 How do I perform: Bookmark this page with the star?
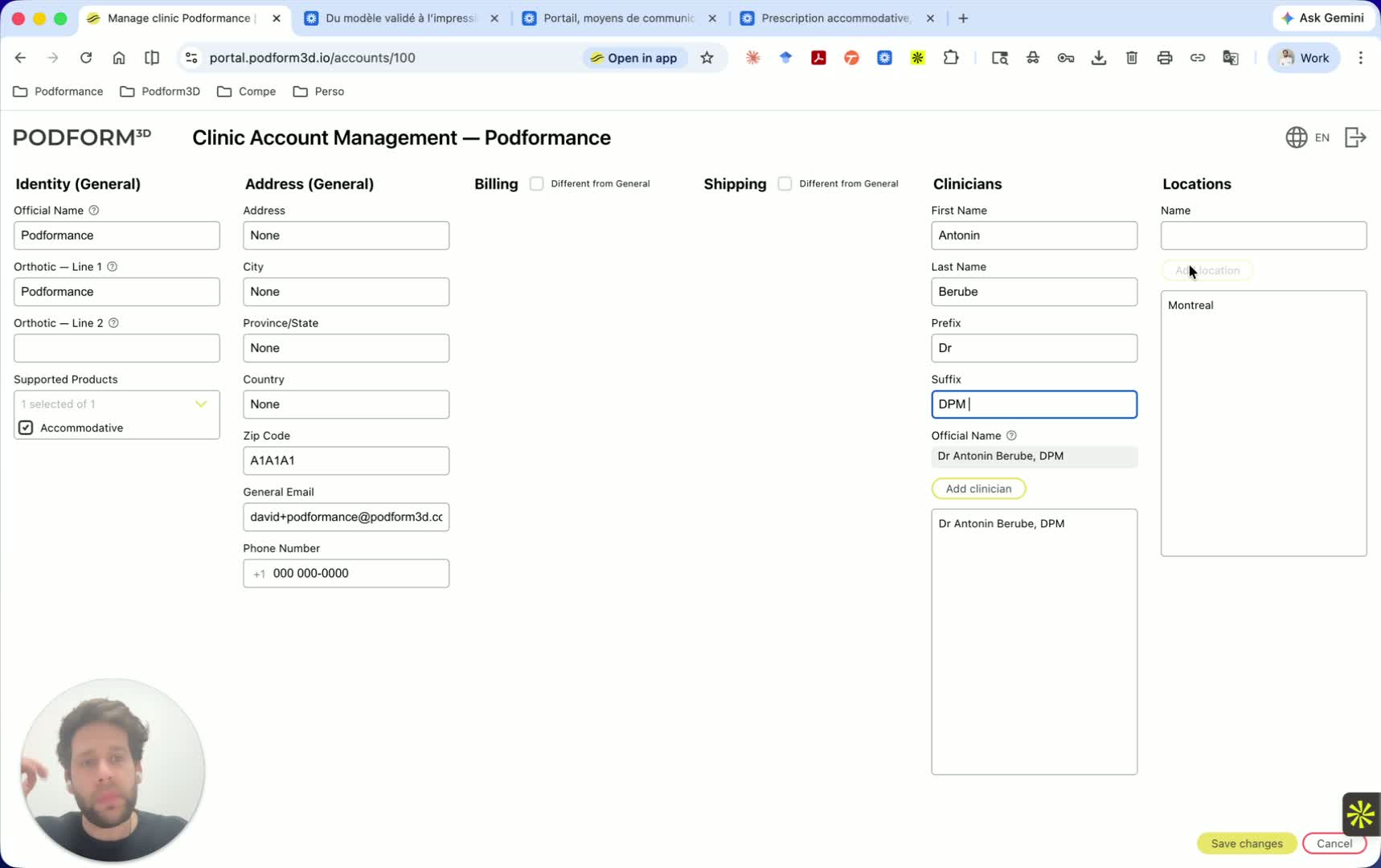(707, 58)
